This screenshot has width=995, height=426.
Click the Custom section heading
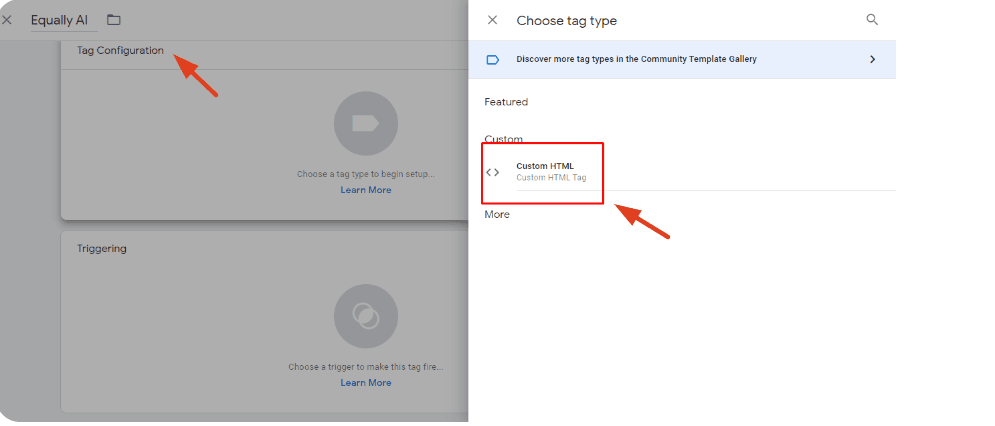coord(504,139)
